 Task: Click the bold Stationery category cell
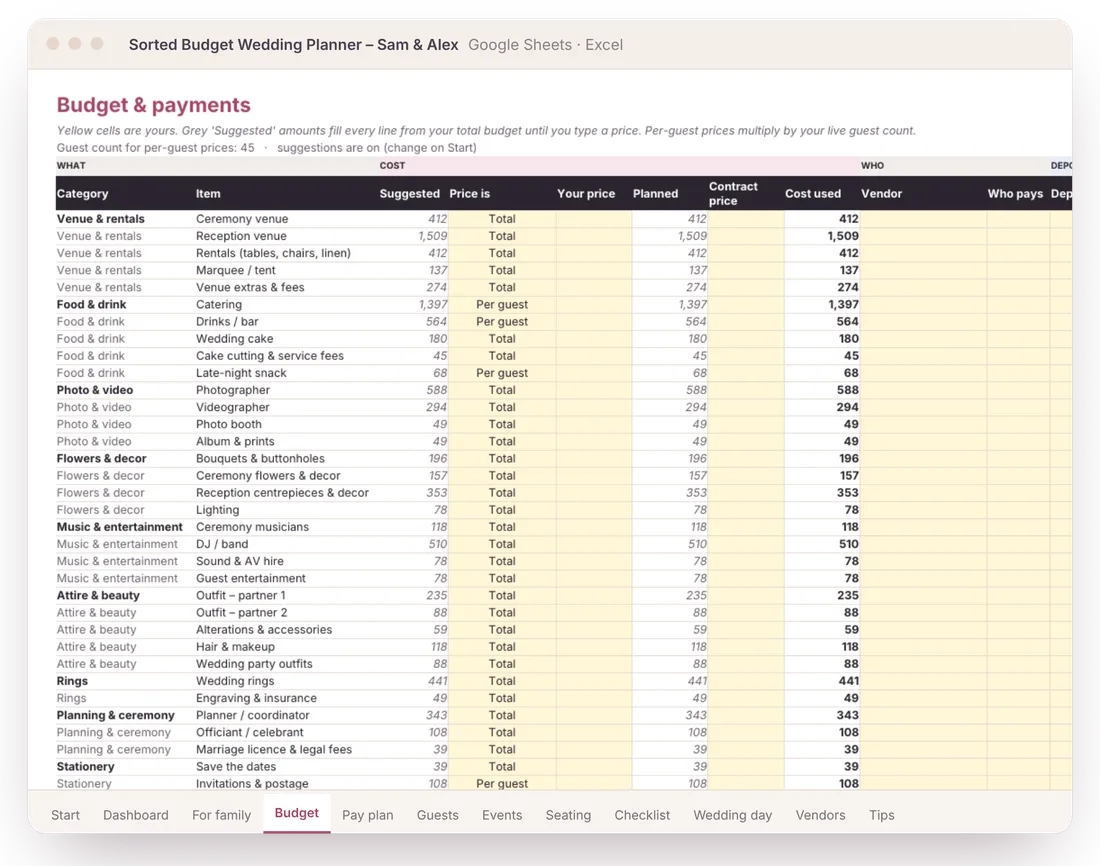pyautogui.click(x=86, y=766)
